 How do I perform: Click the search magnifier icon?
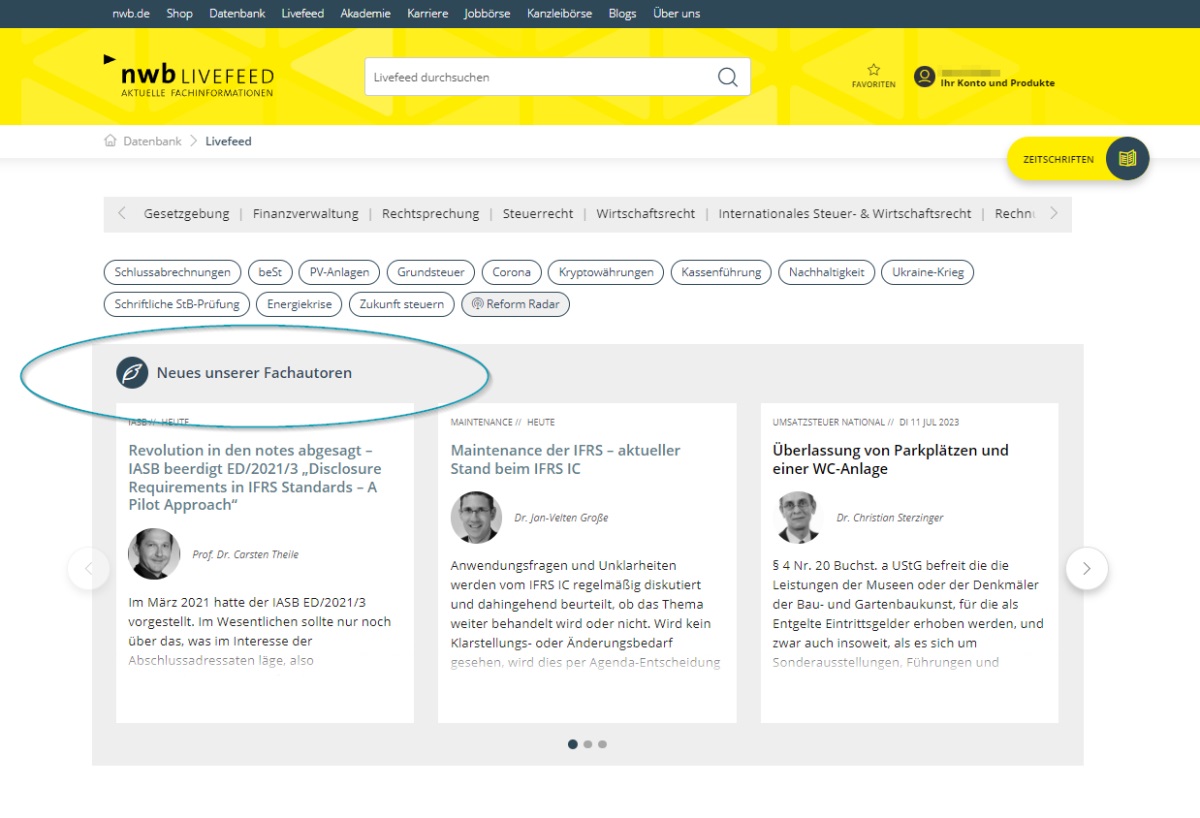point(727,78)
